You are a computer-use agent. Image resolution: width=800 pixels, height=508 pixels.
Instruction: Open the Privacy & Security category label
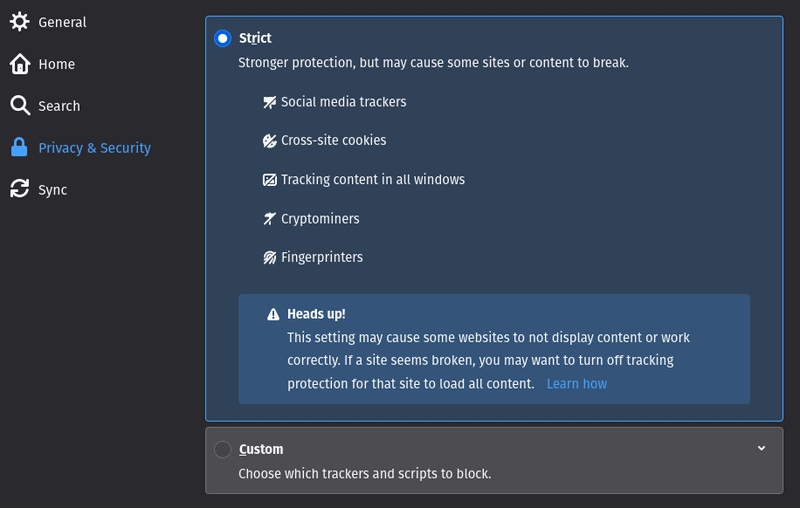pyautogui.click(x=94, y=148)
